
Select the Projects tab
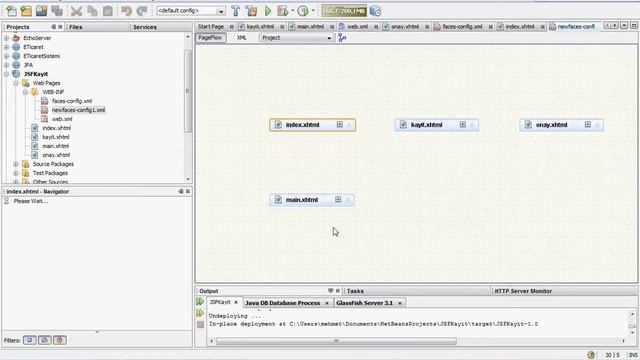point(18,27)
